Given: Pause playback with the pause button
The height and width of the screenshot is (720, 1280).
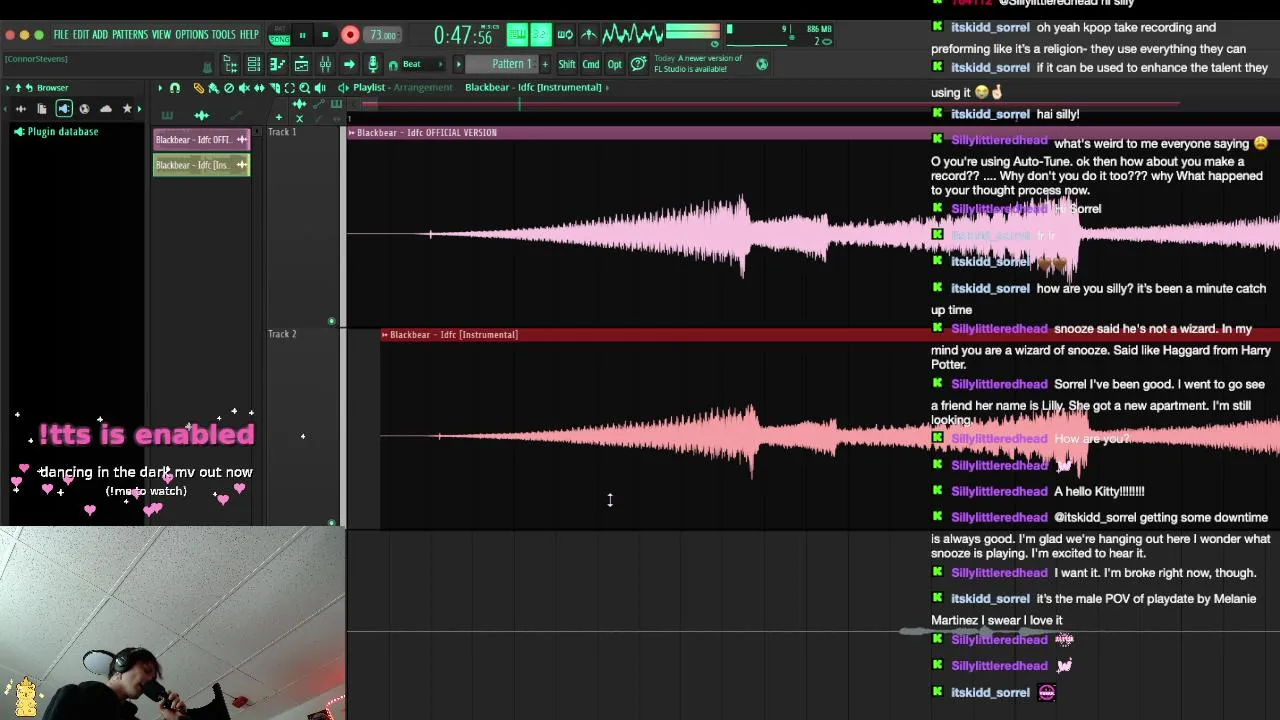Looking at the screenshot, I should [x=302, y=35].
